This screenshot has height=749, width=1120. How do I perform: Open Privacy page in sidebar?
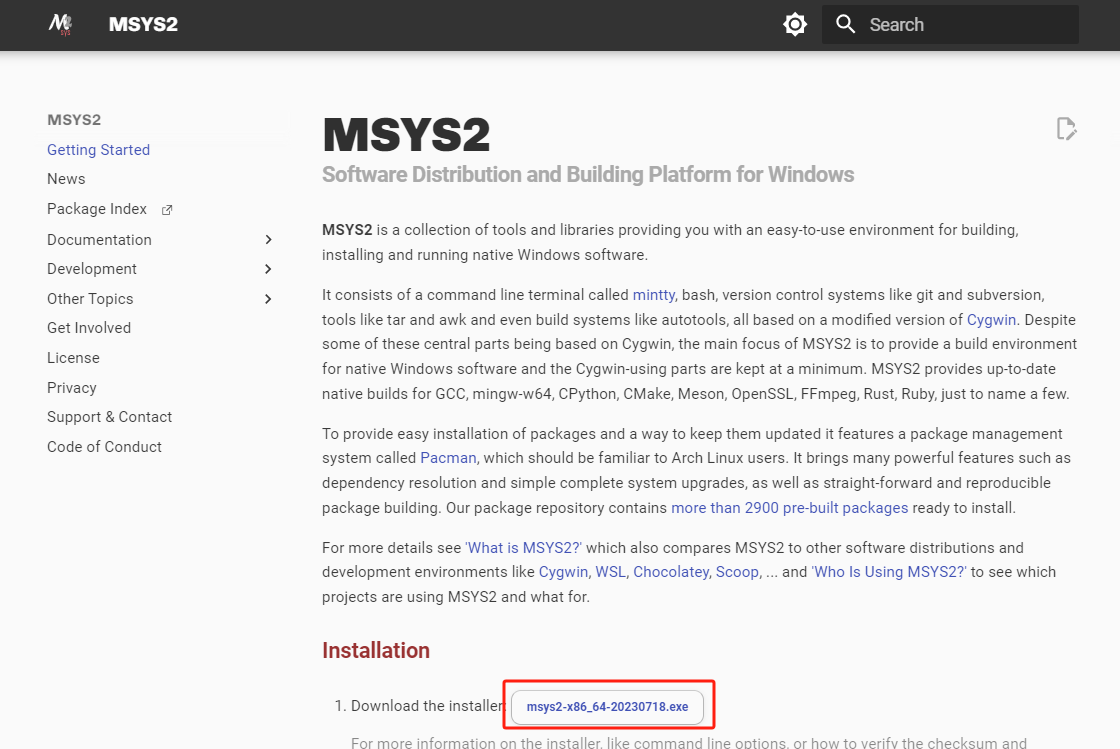coord(71,388)
